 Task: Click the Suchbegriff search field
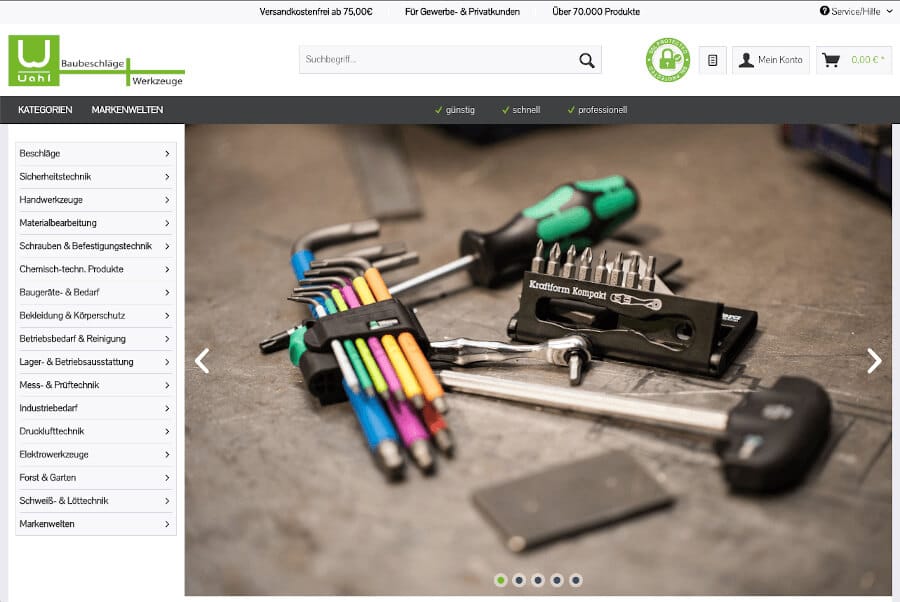pos(436,60)
